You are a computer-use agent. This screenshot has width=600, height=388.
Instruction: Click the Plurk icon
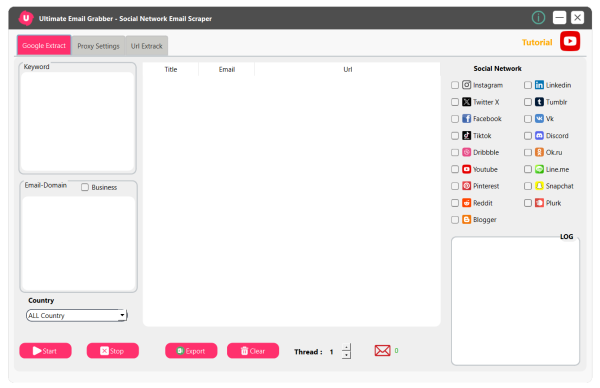coord(539,203)
